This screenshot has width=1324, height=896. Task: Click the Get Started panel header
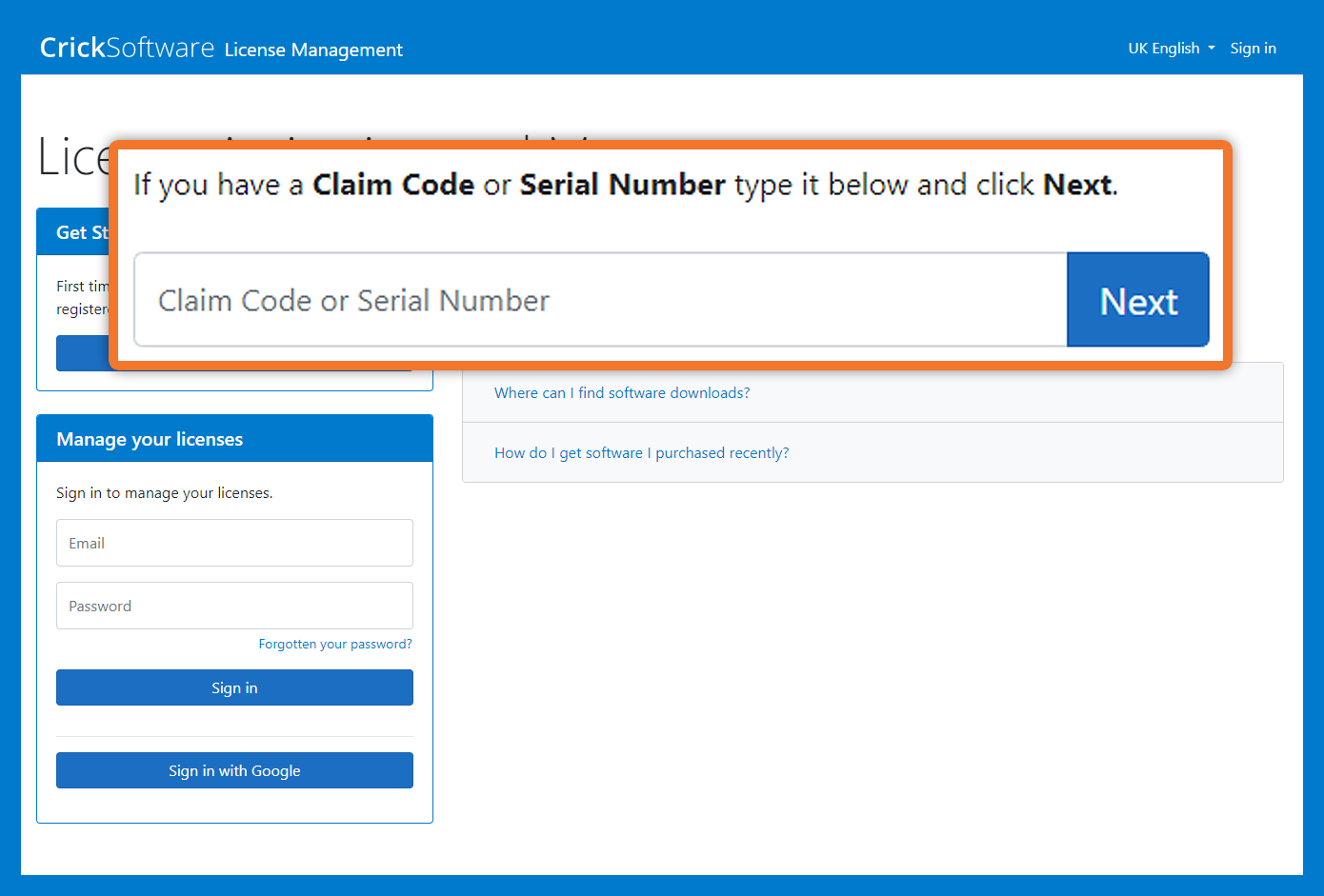(74, 232)
